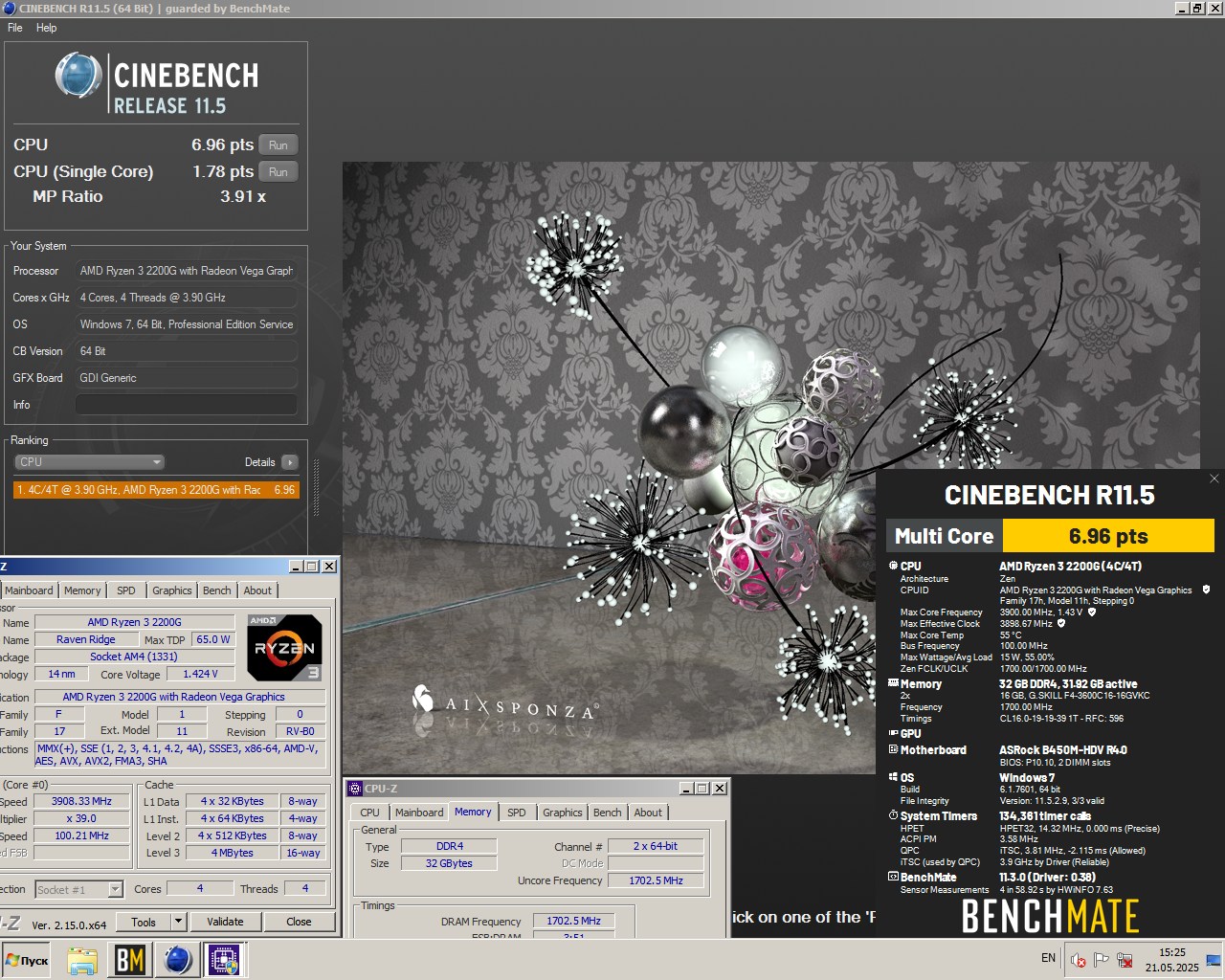
Task: Switch to Memory tab in rear CPU-Z window
Action: [82, 590]
